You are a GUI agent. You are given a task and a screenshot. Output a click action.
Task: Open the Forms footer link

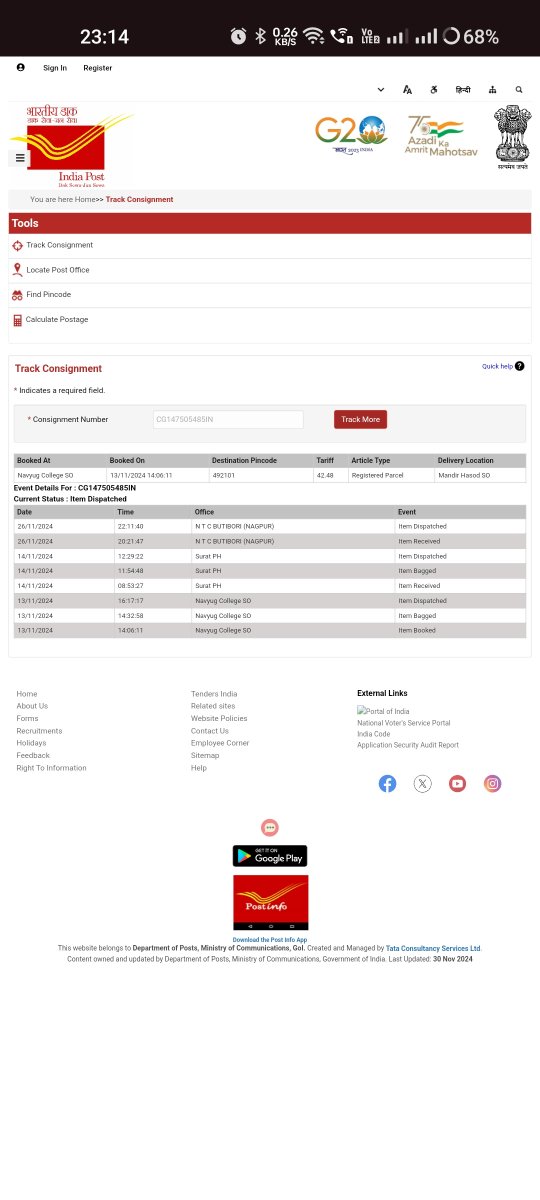tap(27, 718)
